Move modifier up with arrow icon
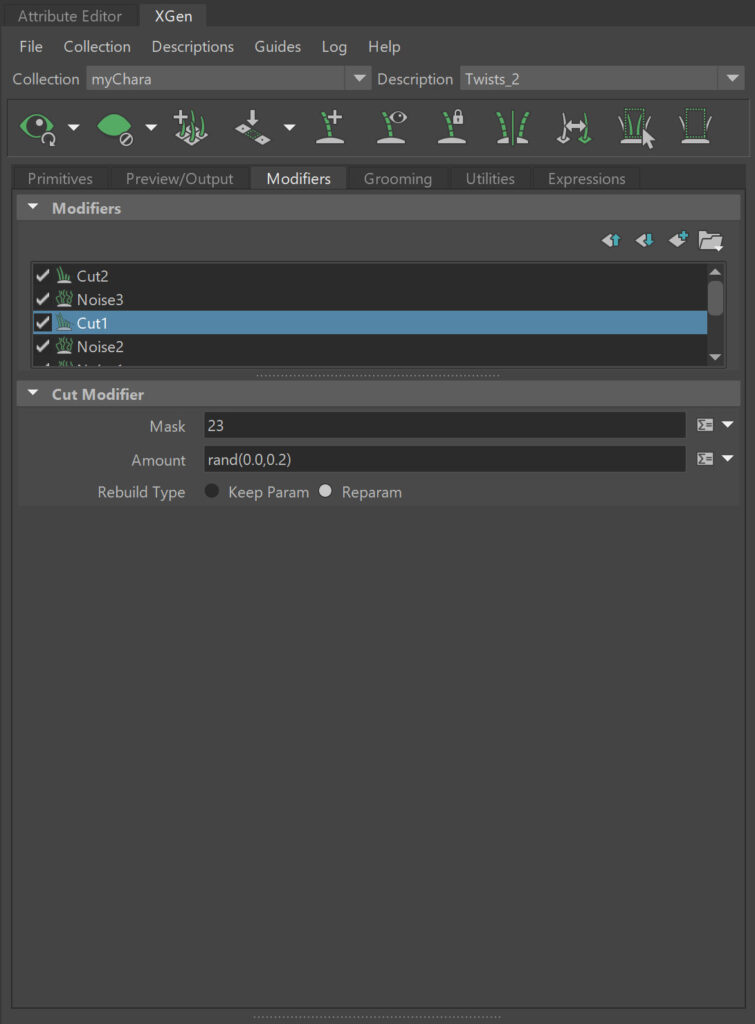This screenshot has height=1024, width=755. tap(611, 240)
